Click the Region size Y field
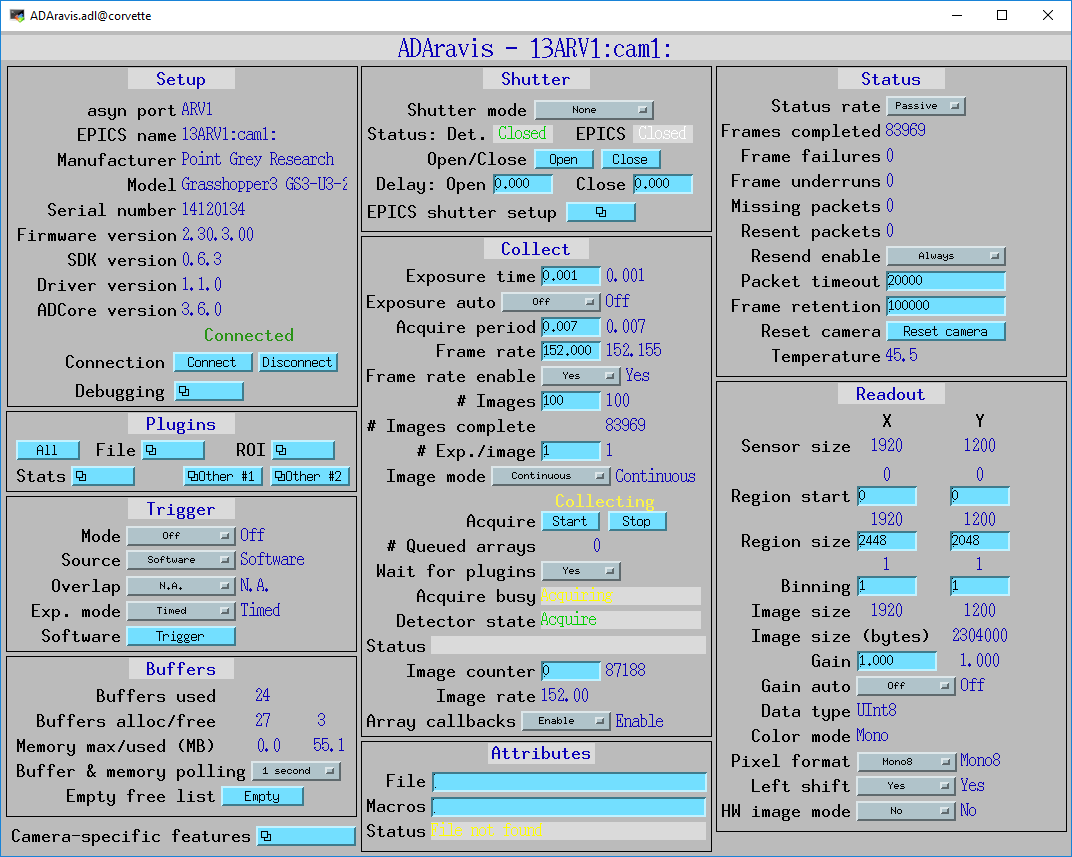Viewport: 1072px width, 857px height. 980,541
